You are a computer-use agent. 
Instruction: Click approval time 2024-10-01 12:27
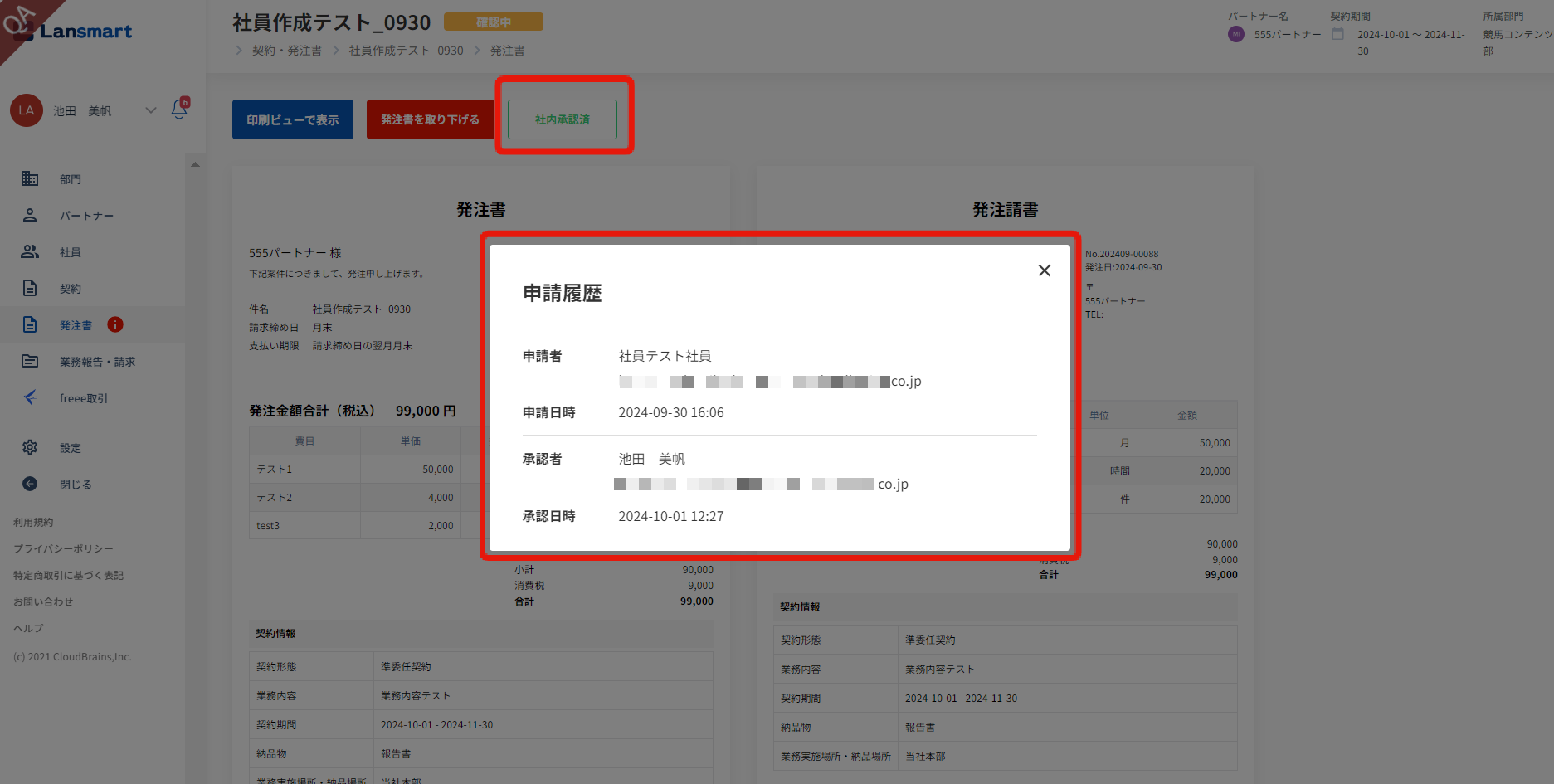point(671,516)
